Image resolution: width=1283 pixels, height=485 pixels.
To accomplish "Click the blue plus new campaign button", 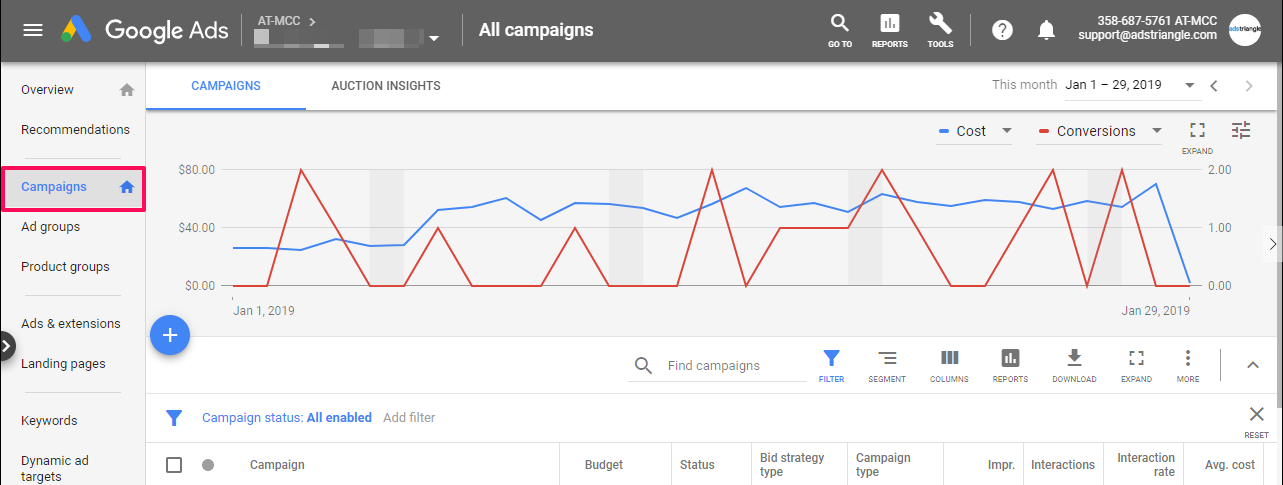I will (170, 336).
